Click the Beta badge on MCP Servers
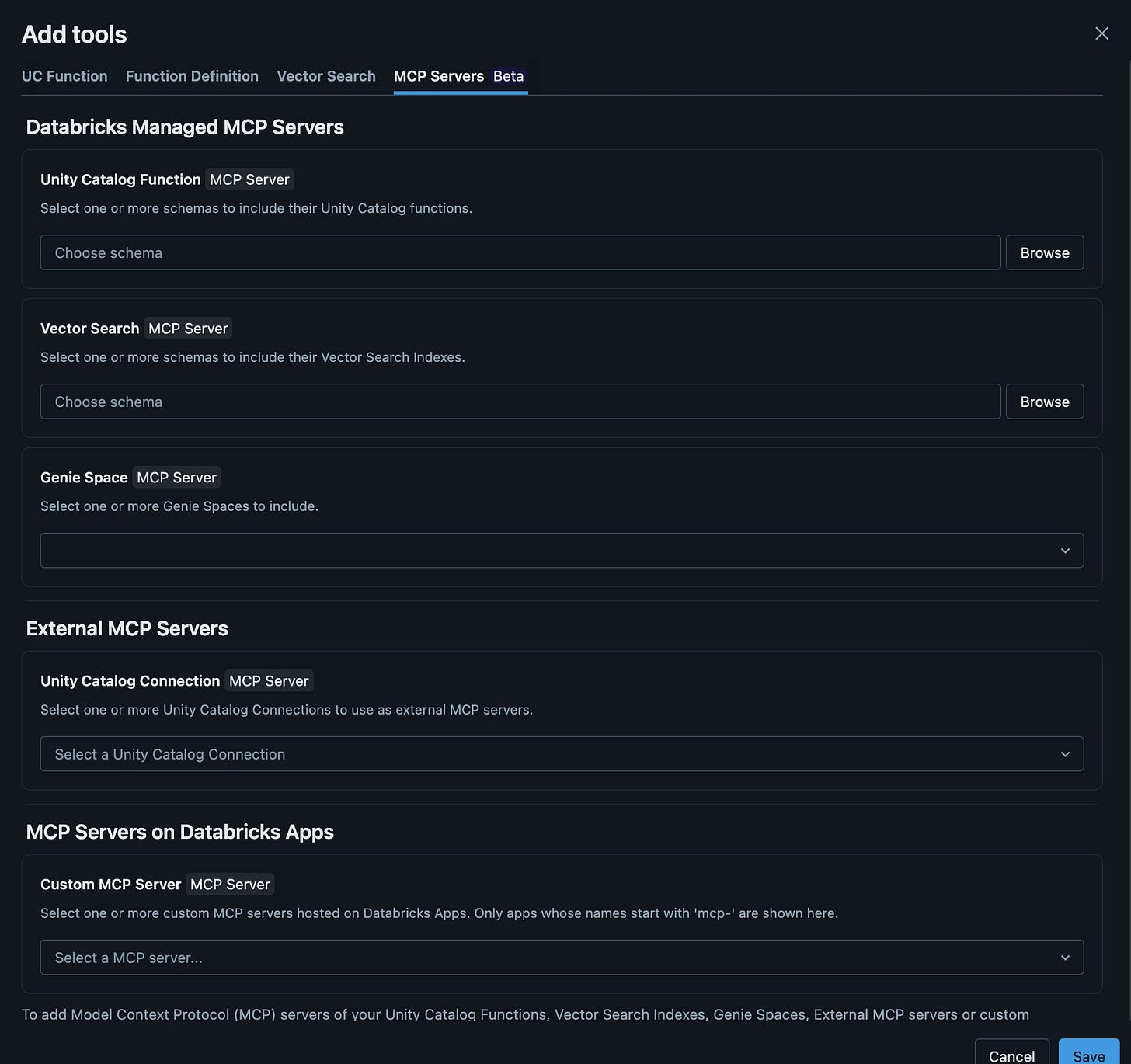This screenshot has height=1064, width=1131. click(508, 76)
